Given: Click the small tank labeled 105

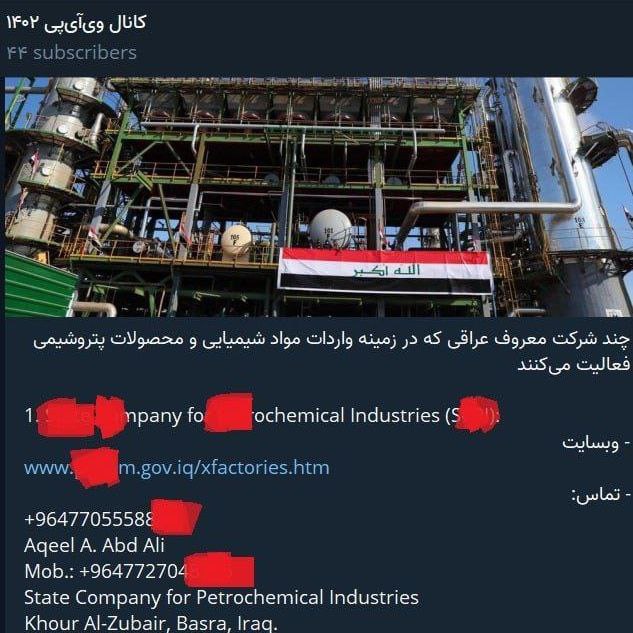Looking at the screenshot, I should coord(236,241).
